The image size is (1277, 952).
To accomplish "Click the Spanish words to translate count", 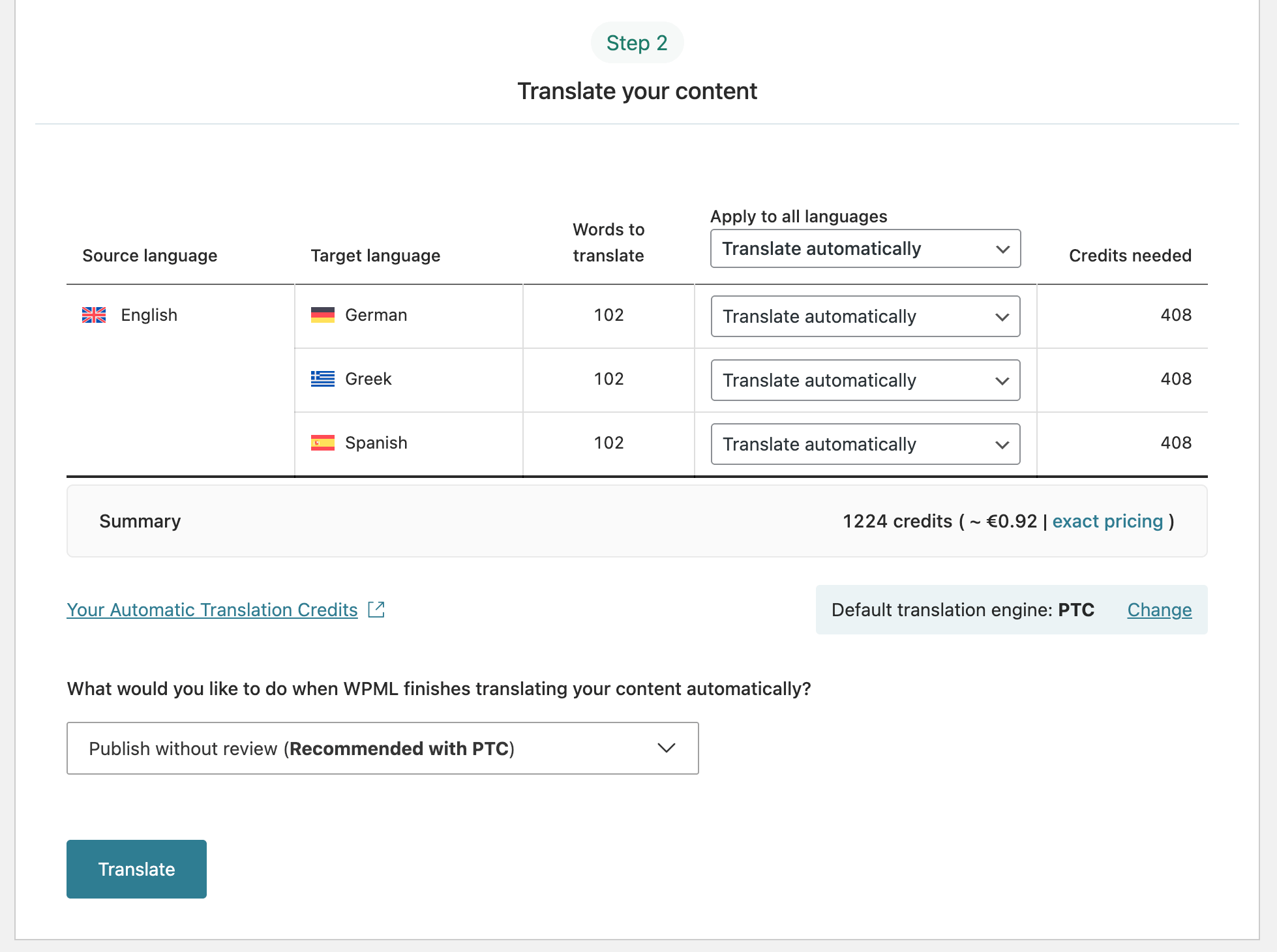I will (608, 443).
